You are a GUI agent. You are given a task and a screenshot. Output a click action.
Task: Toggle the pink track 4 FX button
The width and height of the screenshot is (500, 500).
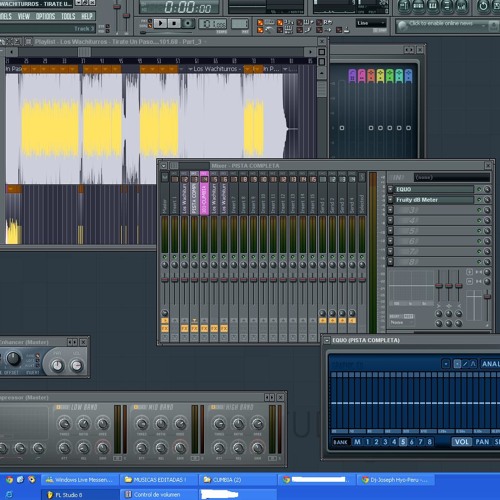click(204, 329)
